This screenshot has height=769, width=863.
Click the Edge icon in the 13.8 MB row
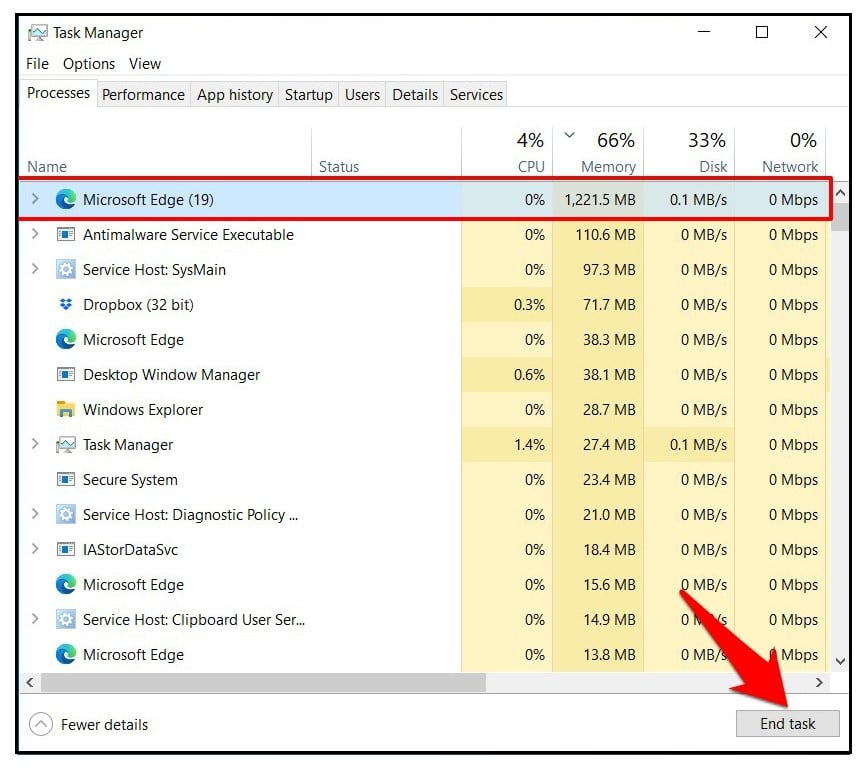(66, 655)
